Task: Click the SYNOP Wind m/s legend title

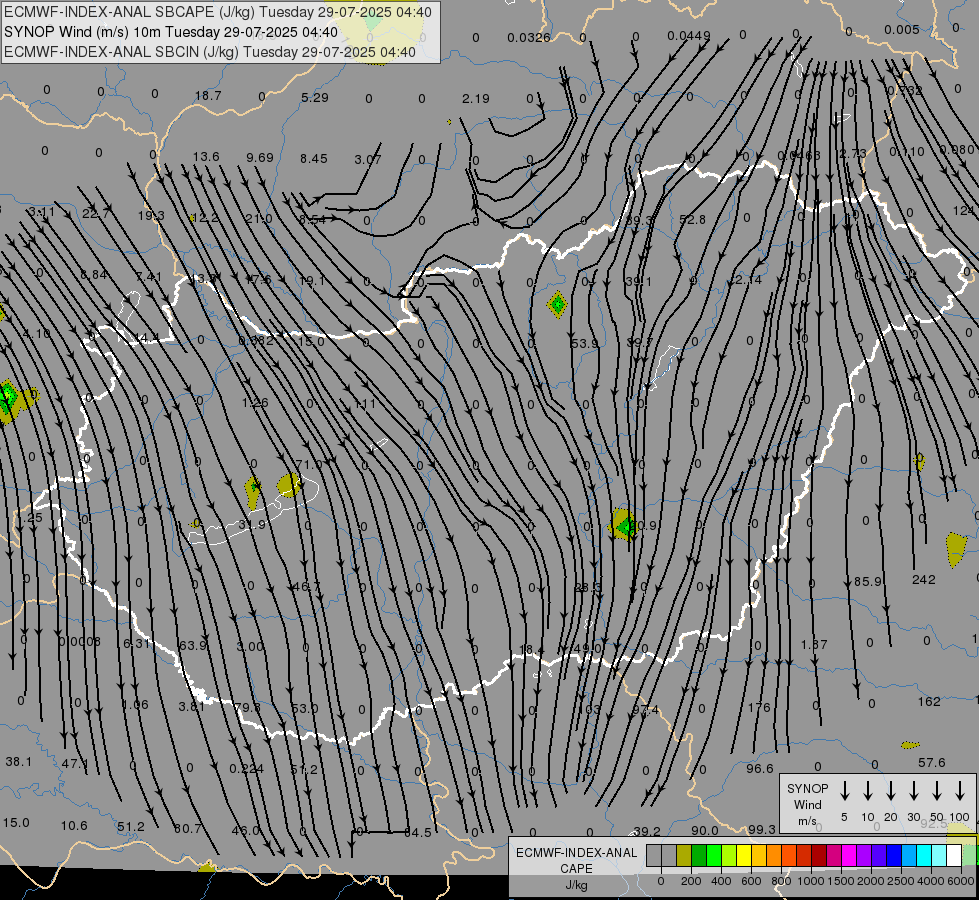Action: coord(807,804)
